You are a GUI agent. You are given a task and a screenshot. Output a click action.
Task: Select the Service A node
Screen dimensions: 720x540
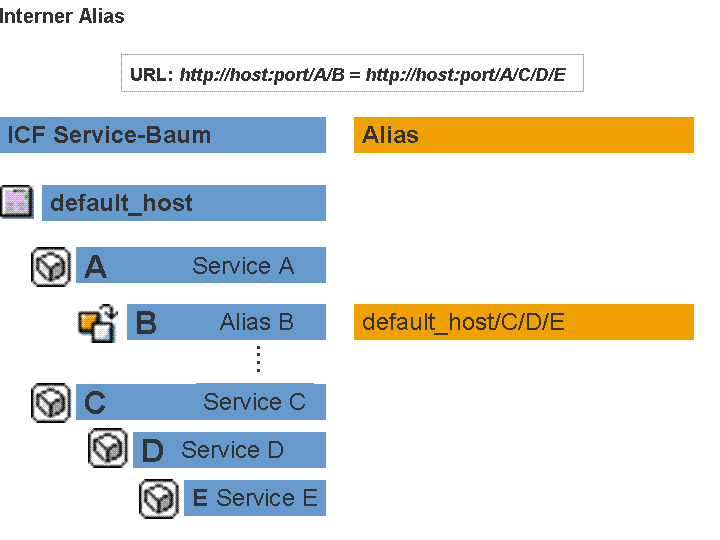(x=201, y=265)
